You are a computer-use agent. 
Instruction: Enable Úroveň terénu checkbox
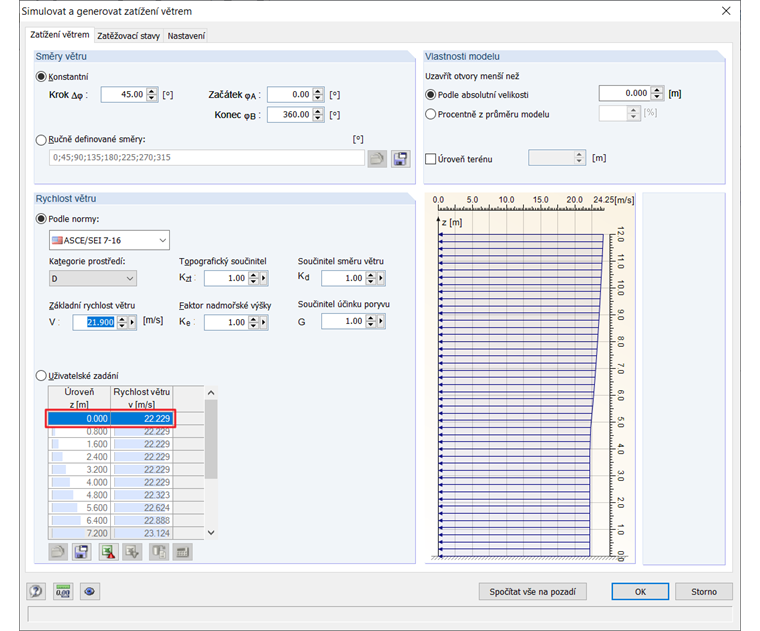coord(430,159)
